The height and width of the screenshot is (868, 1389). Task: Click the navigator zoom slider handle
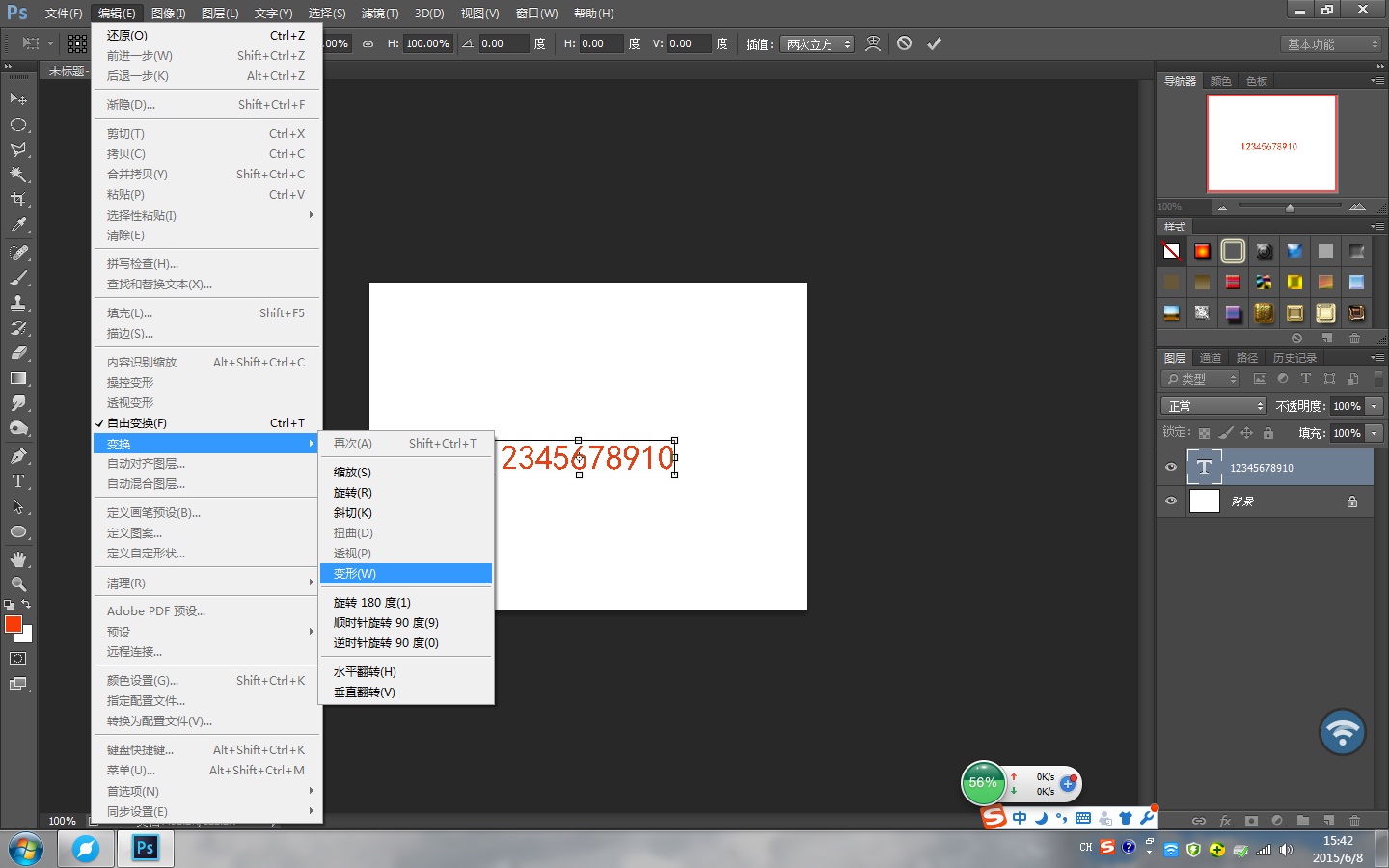tap(1290, 207)
